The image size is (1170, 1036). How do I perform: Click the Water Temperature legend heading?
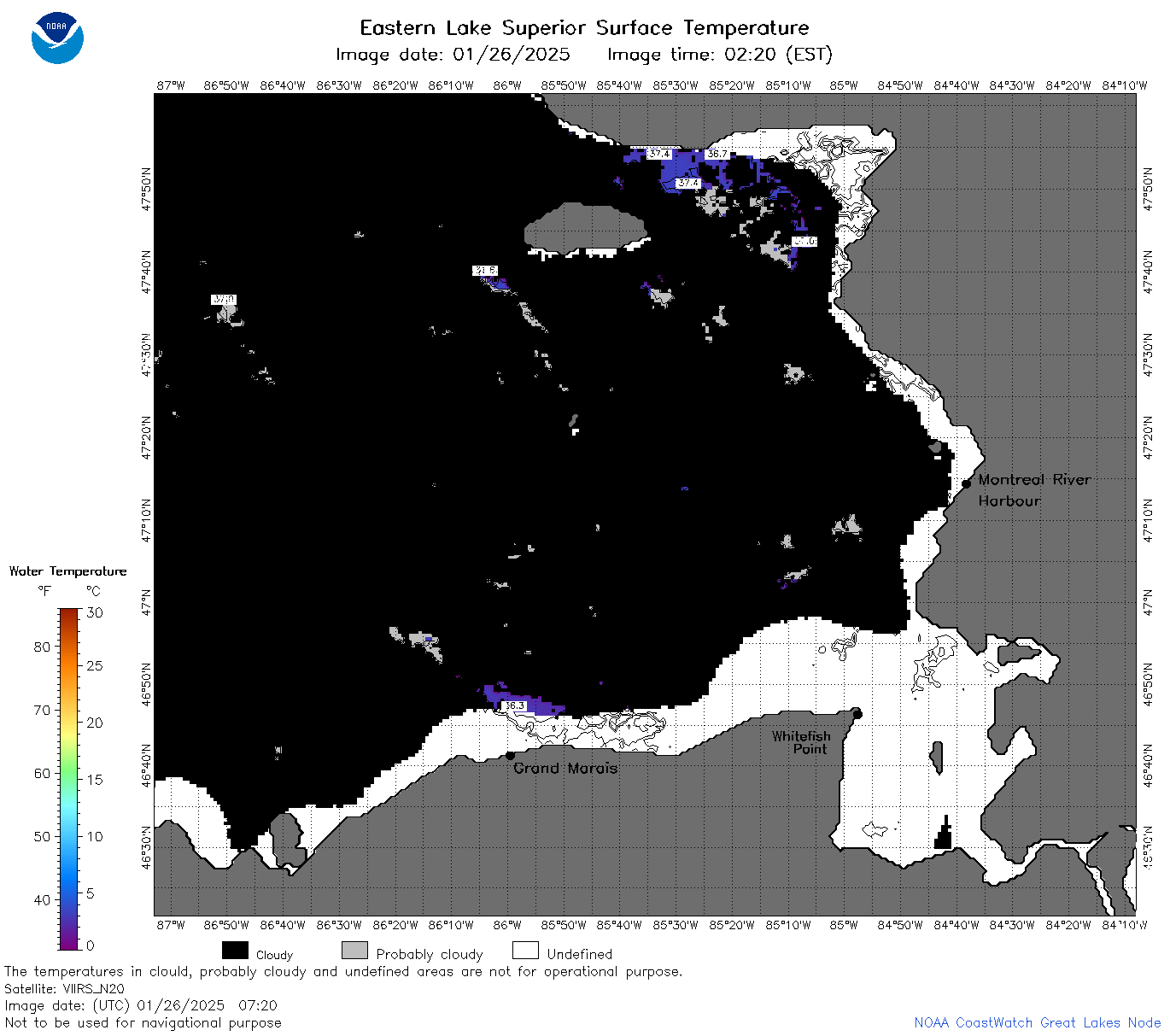click(x=67, y=571)
